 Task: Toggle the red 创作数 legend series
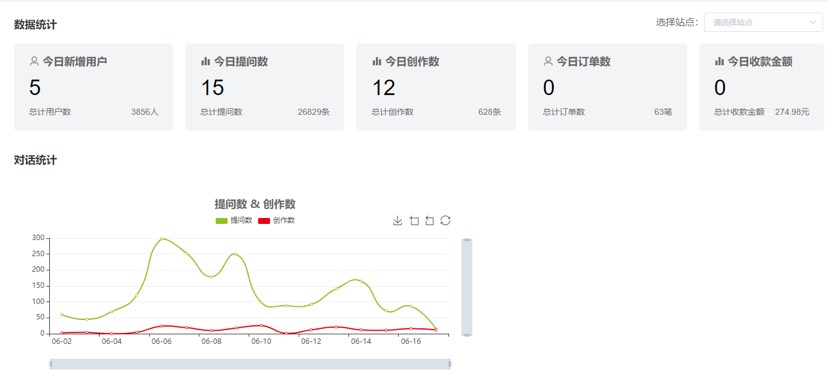pos(276,221)
